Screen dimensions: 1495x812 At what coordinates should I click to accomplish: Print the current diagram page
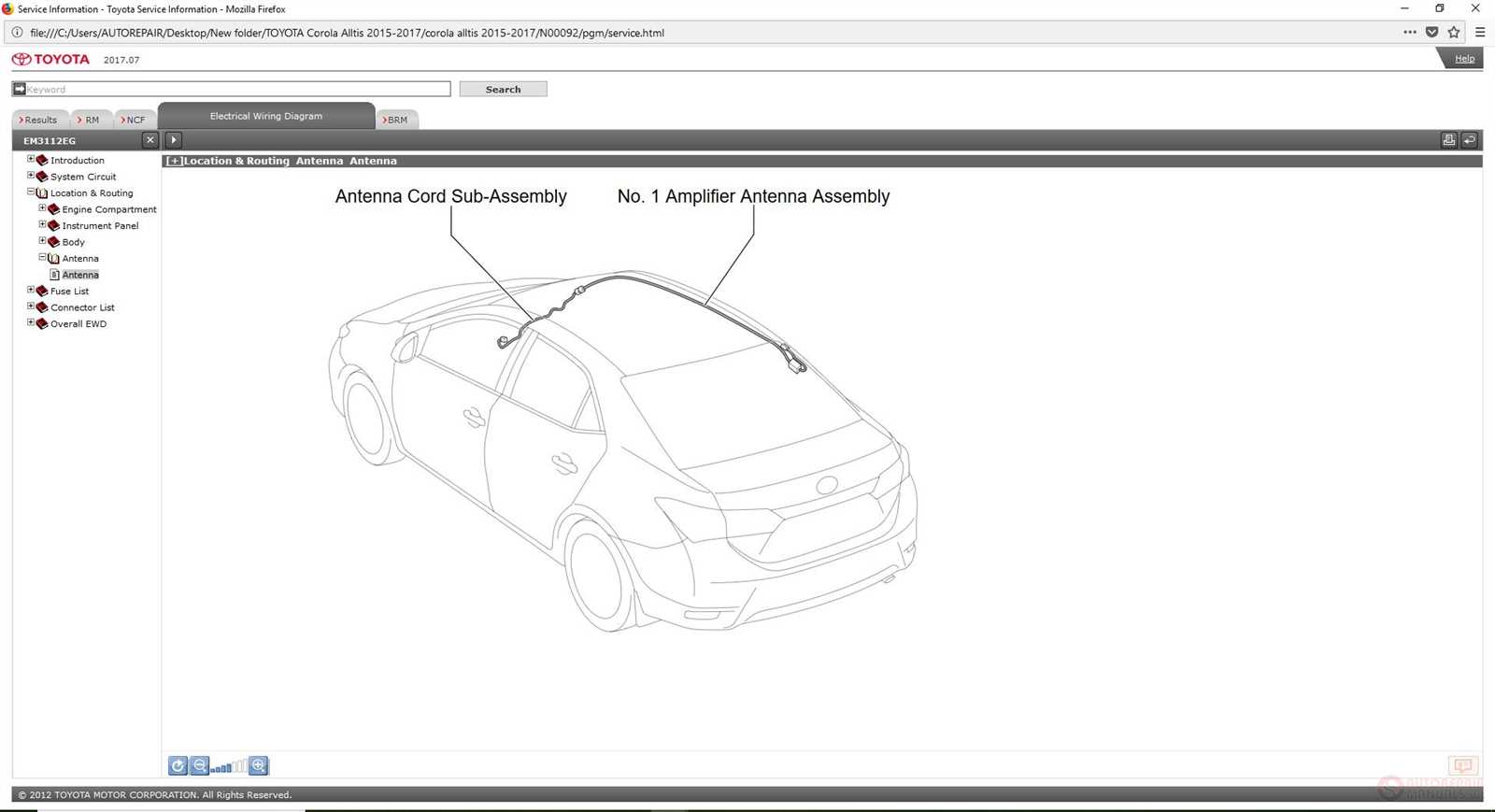[1449, 140]
